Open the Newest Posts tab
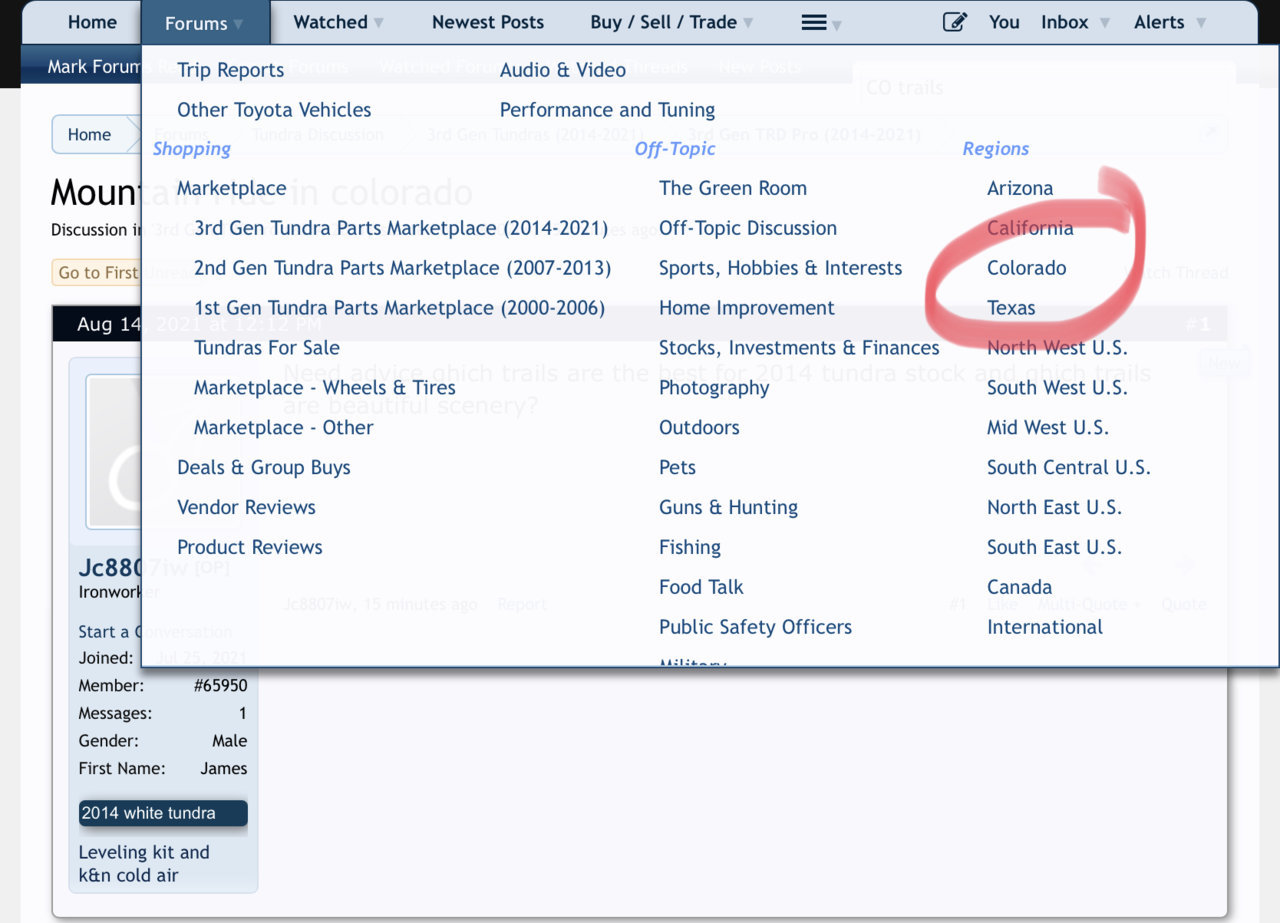 (488, 22)
